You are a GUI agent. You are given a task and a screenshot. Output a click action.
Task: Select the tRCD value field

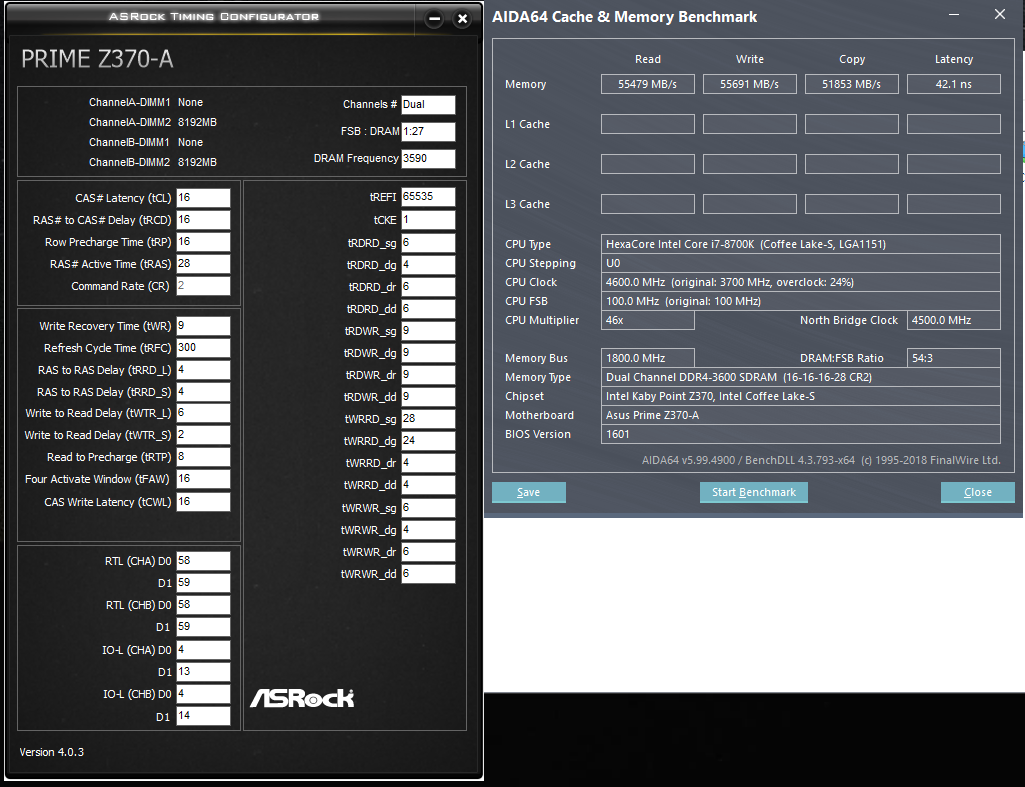(x=203, y=220)
